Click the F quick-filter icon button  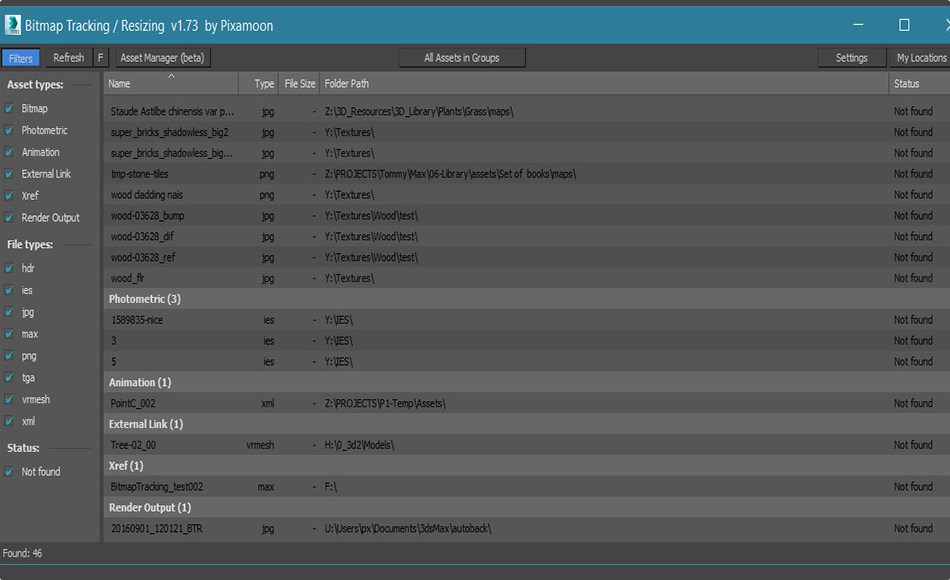(x=102, y=57)
